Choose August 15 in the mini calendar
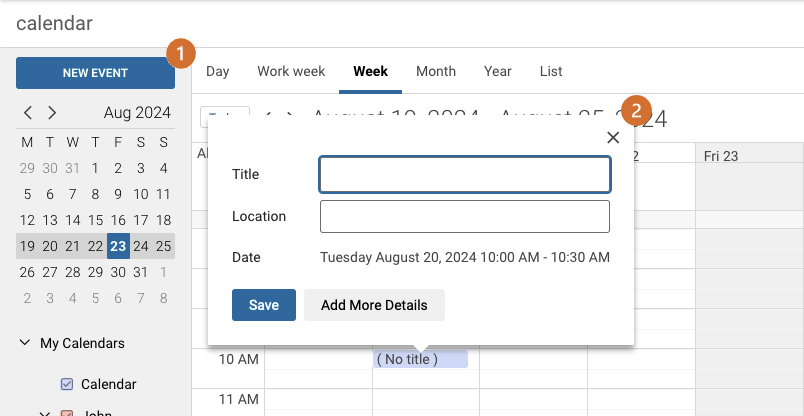The image size is (804, 416). pos(95,220)
